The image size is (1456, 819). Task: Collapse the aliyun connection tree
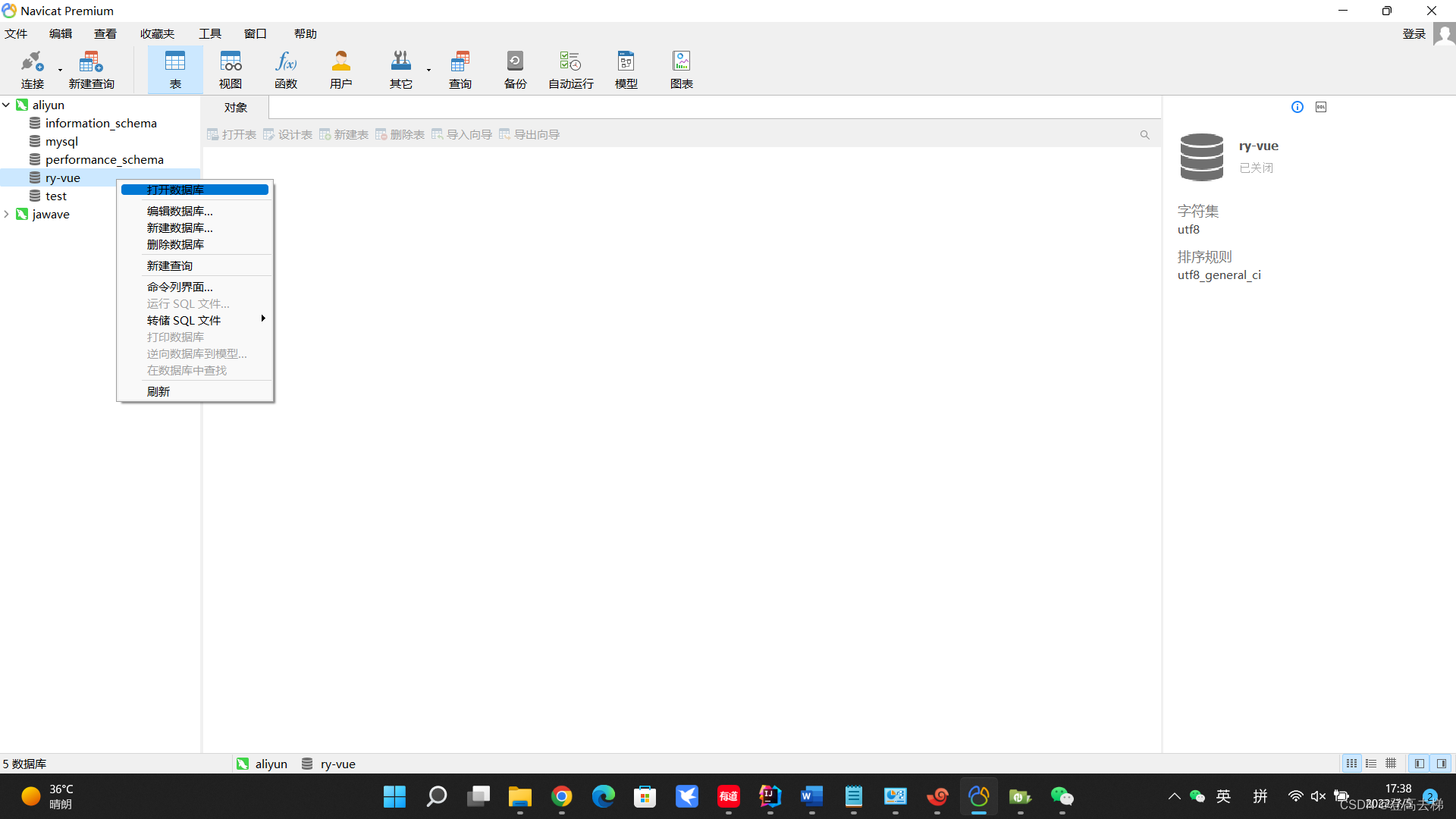click(6, 105)
